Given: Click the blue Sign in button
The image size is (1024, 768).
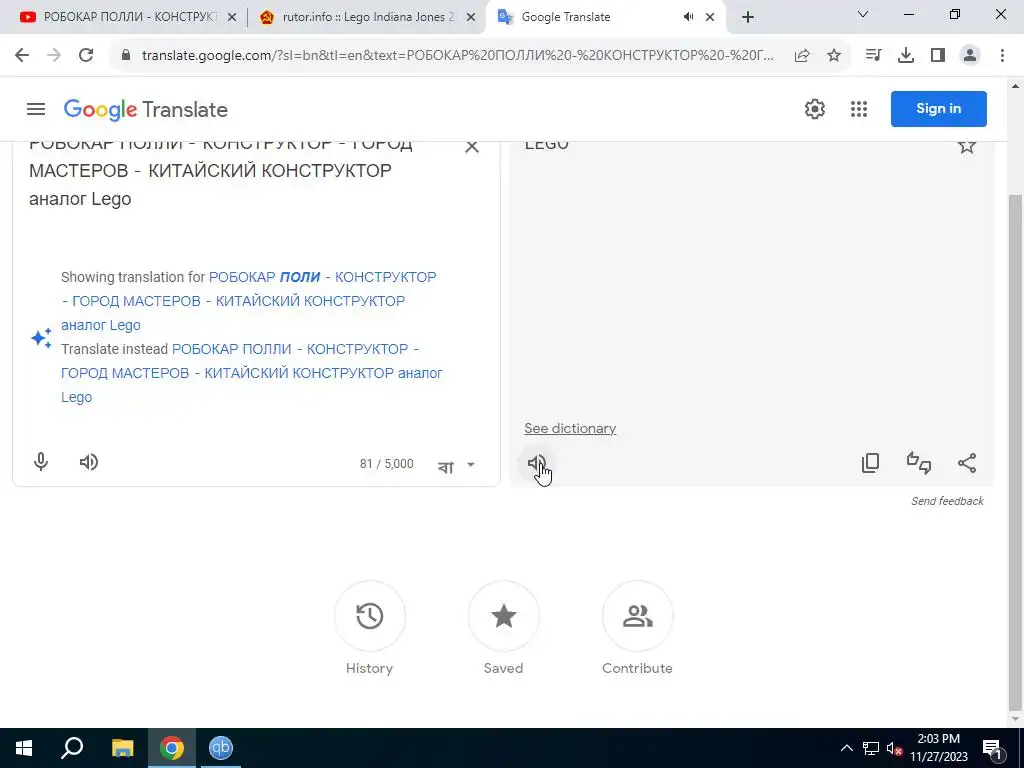Looking at the screenshot, I should 938,108.
